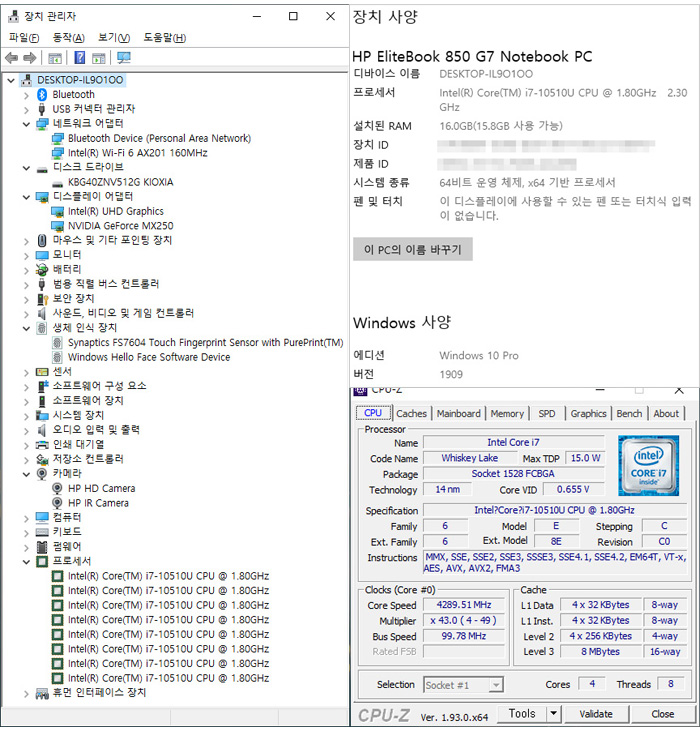Click the Synaptics fingerprint sensor icon
The height and width of the screenshot is (731, 700).
tap(57, 343)
